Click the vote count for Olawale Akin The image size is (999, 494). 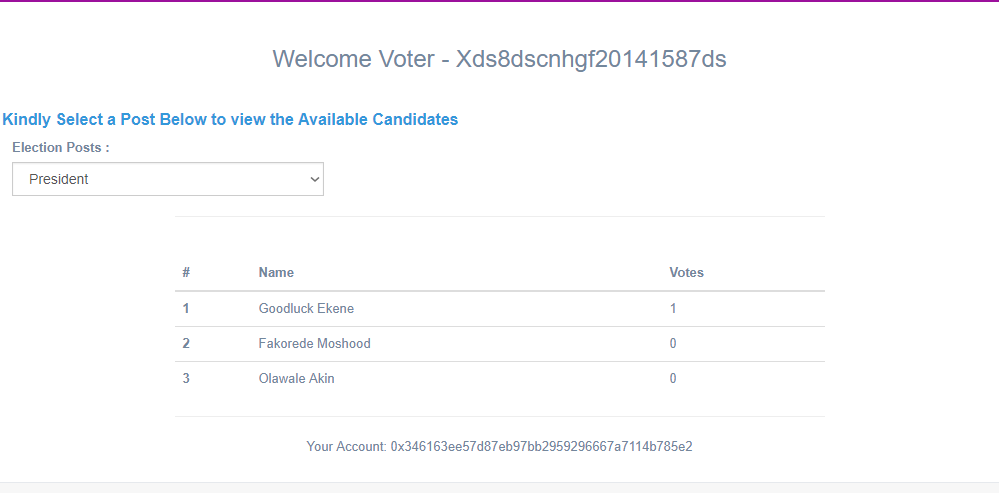pos(673,379)
